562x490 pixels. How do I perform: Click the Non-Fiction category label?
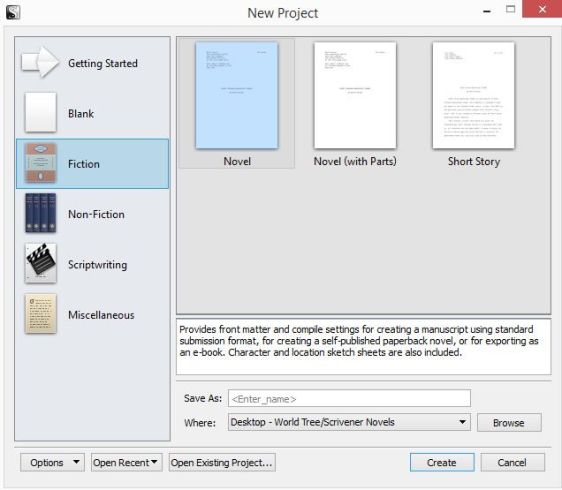[96, 214]
